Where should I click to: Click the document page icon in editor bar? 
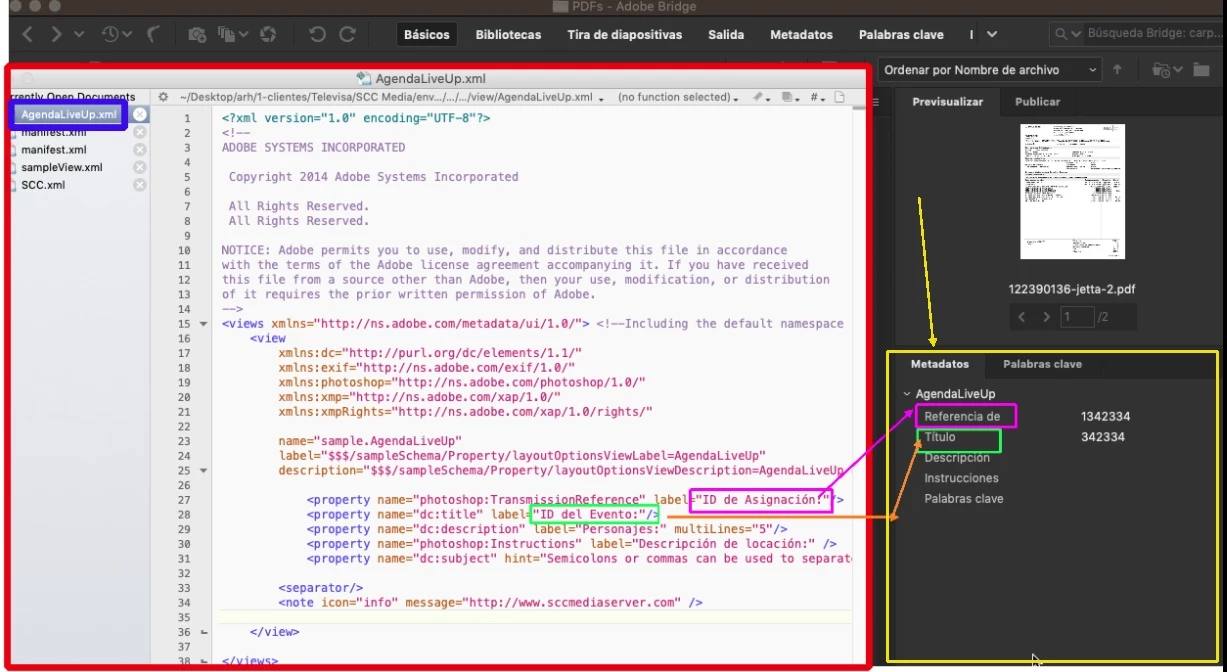click(840, 98)
